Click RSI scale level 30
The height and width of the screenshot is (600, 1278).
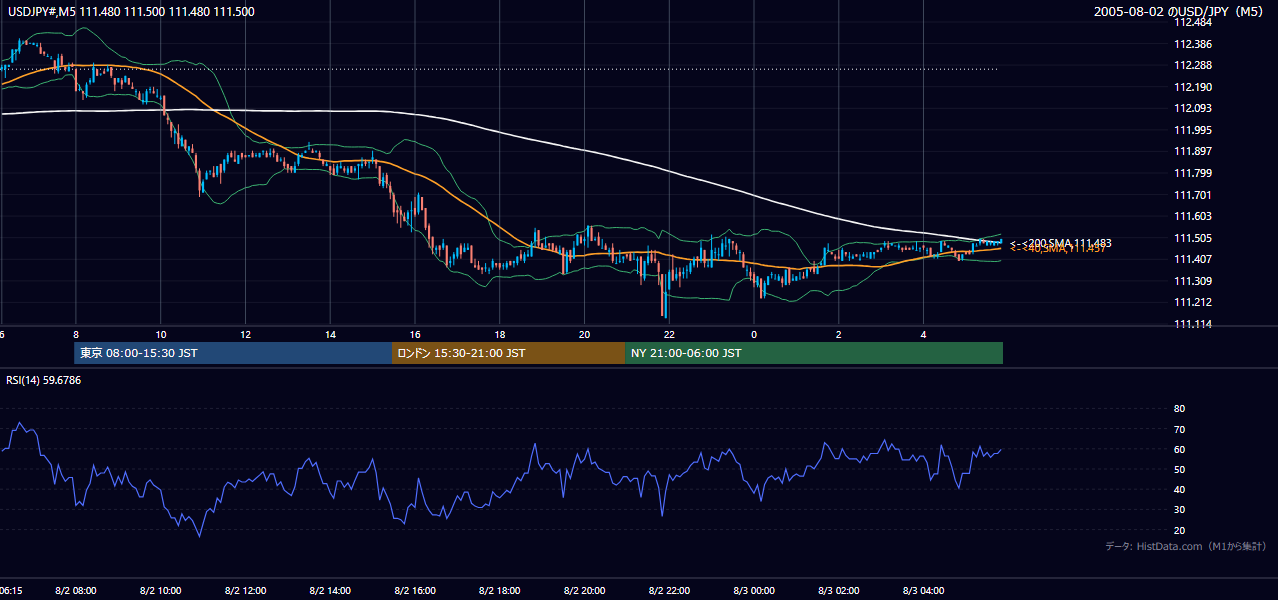tap(1180, 510)
